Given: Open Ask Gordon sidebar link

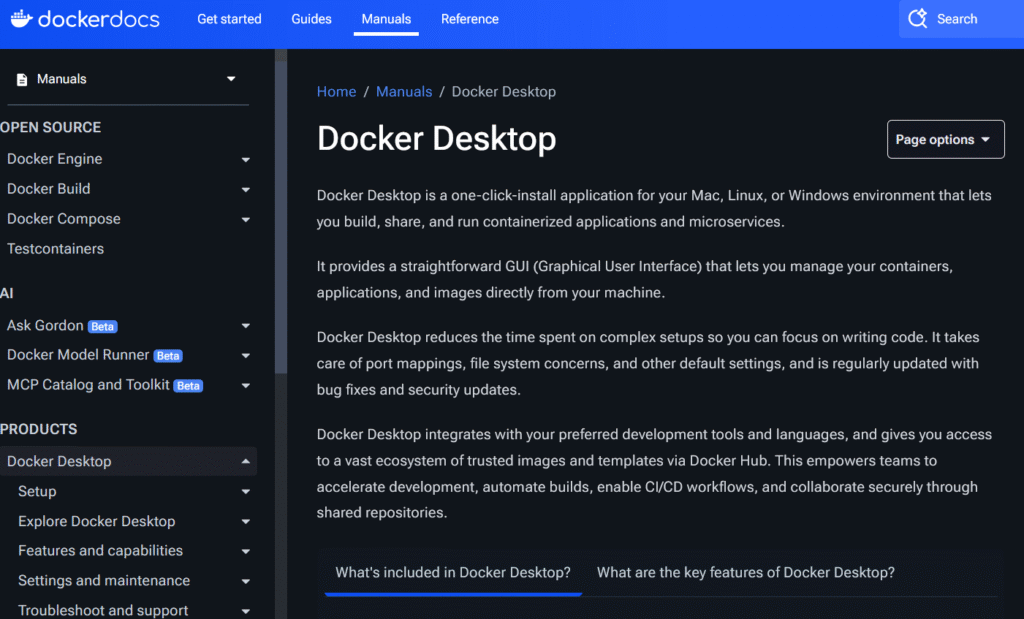Looking at the screenshot, I should click(x=45, y=325).
